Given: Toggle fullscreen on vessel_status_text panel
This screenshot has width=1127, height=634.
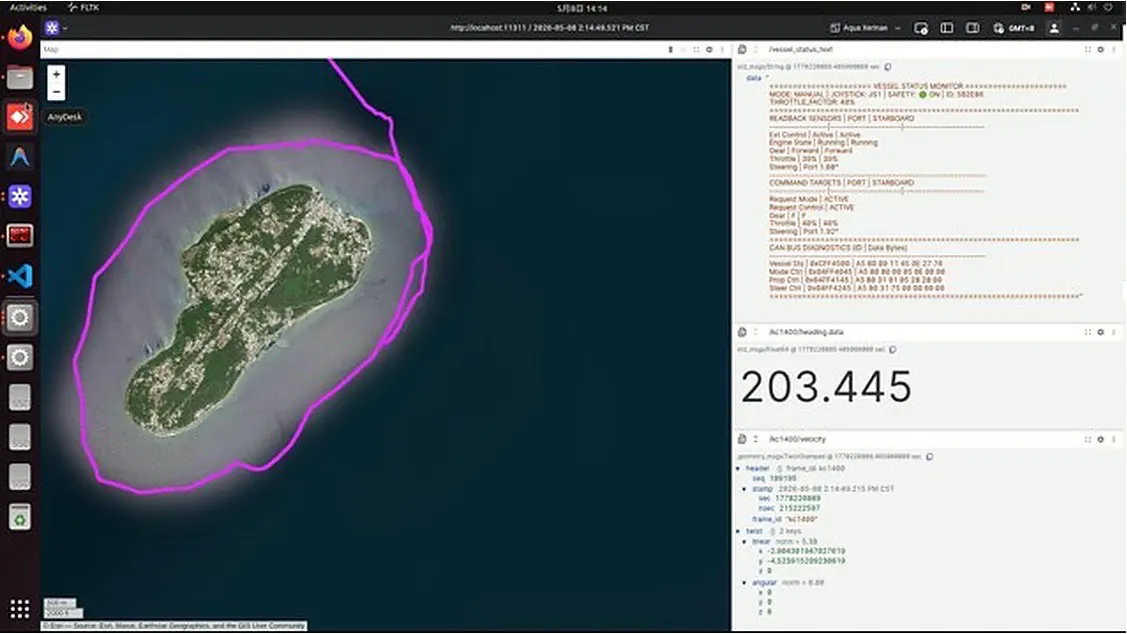Looking at the screenshot, I should click(1087, 50).
